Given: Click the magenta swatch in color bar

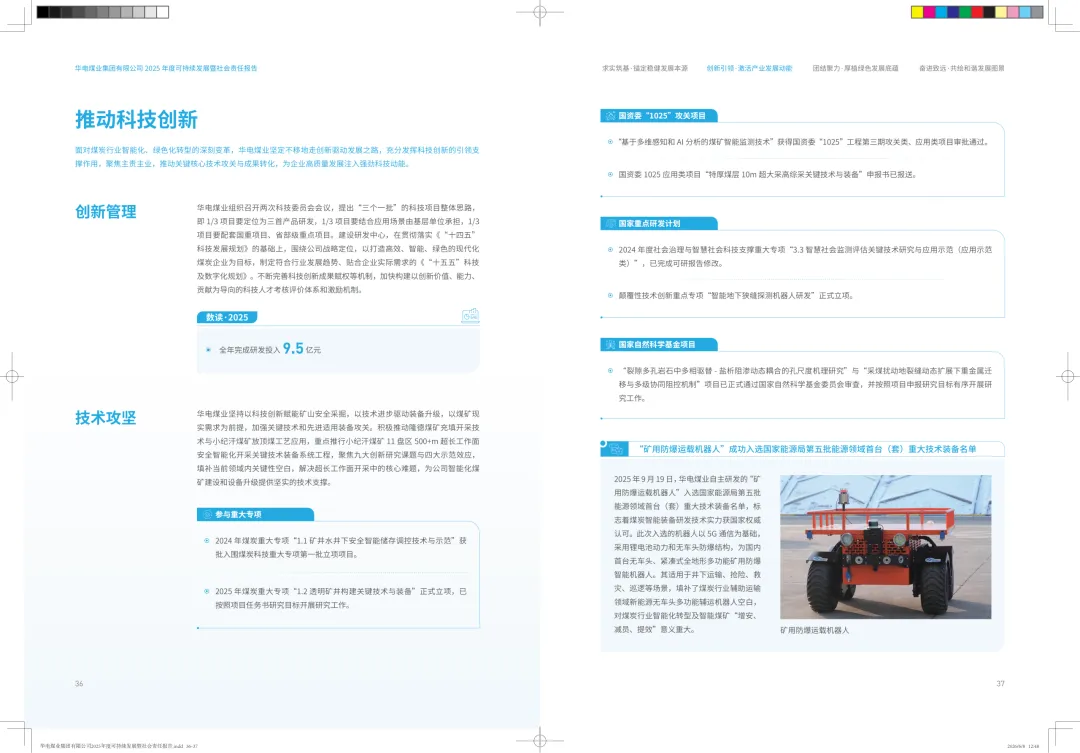Looking at the screenshot, I should [929, 12].
